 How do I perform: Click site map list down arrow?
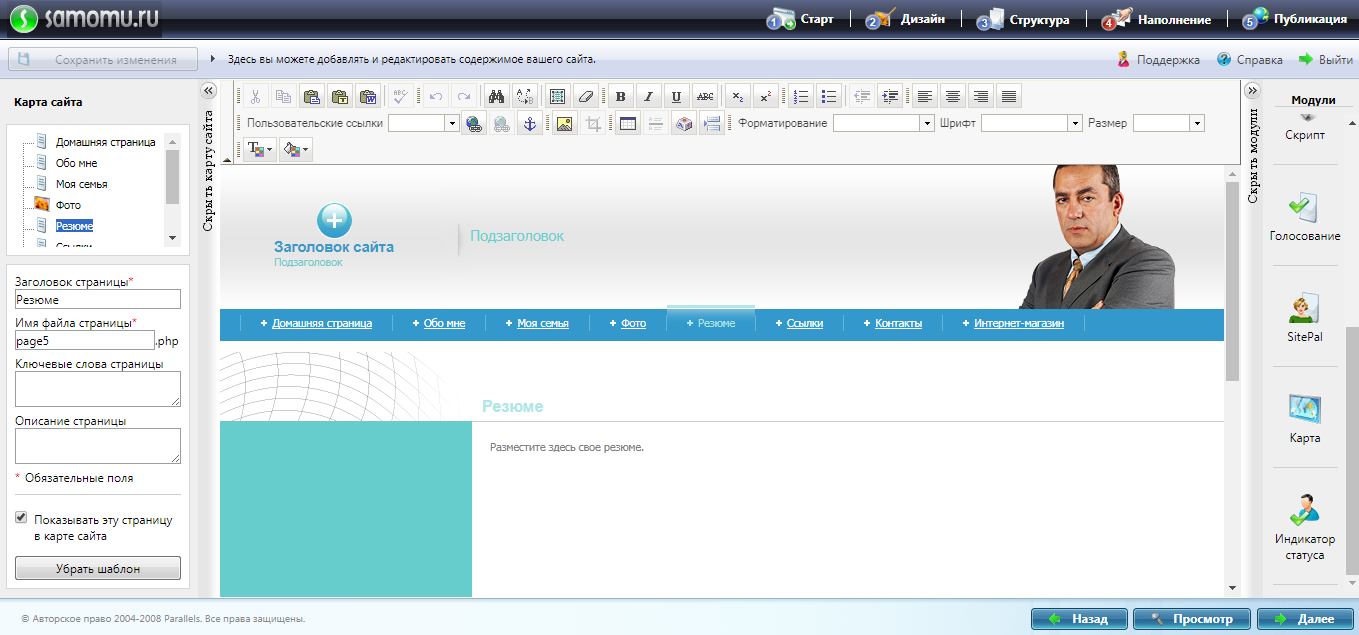(172, 238)
